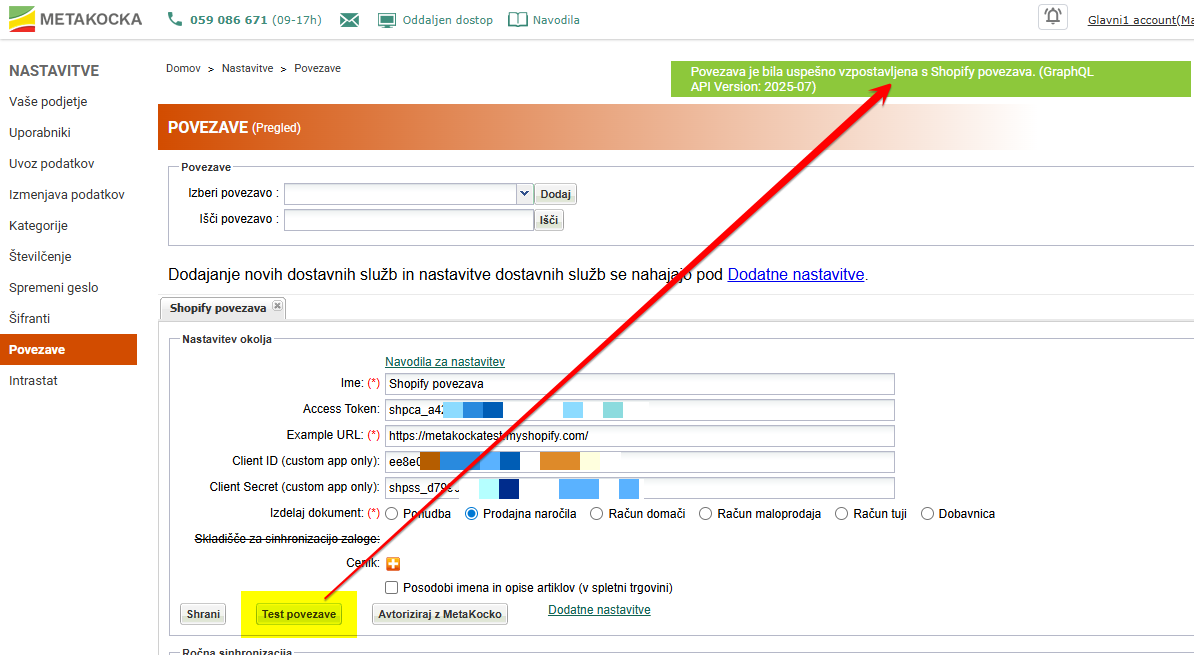Select Povezave in the sidebar
Viewport: 1194px width, 655px height.
click(69, 350)
